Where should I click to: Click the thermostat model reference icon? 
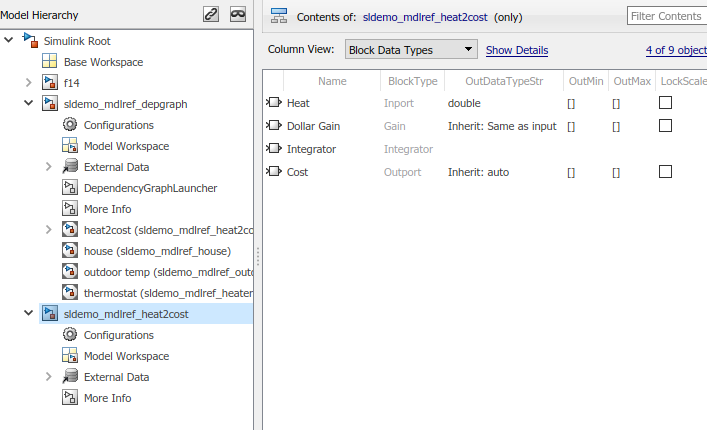(x=70, y=293)
